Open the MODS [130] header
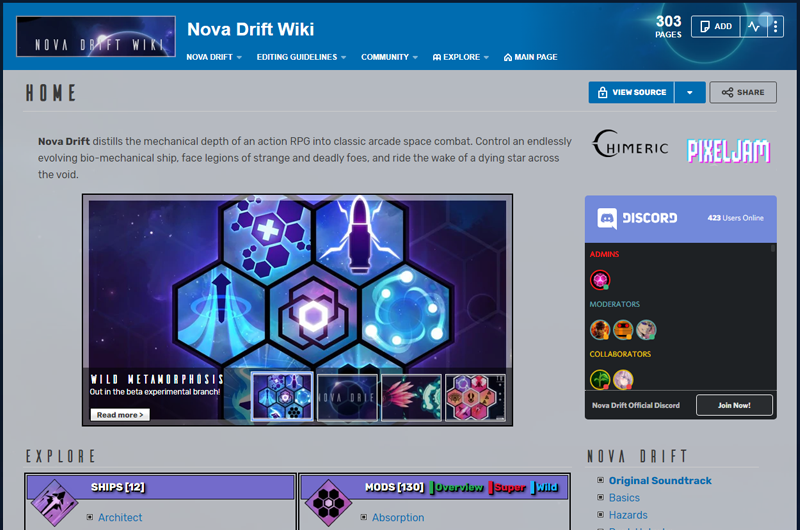 pyautogui.click(x=394, y=487)
